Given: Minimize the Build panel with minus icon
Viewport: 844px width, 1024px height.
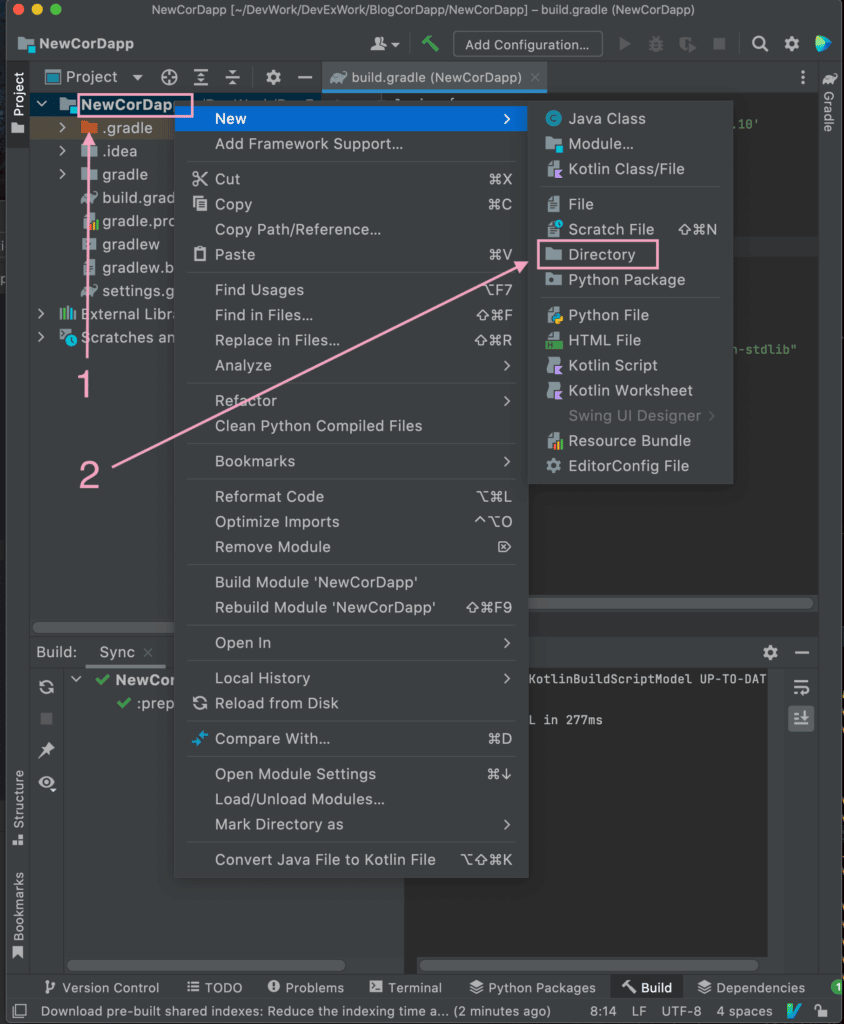Looking at the screenshot, I should pos(802,652).
